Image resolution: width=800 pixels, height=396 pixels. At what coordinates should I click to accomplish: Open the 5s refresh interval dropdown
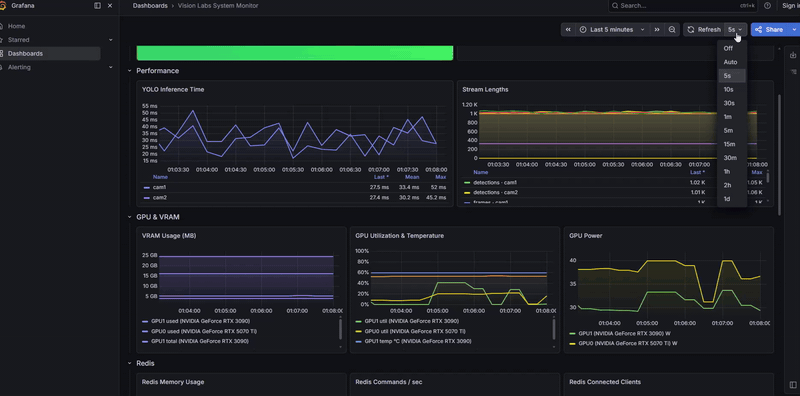pyautogui.click(x=735, y=30)
